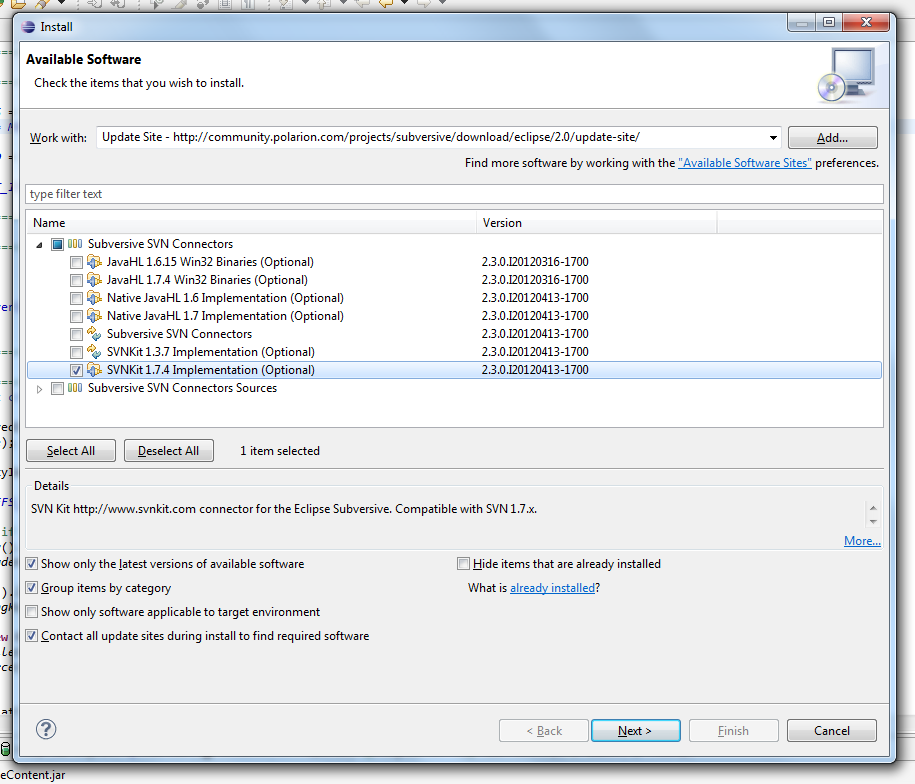The height and width of the screenshot is (784, 915).
Task: Click the Next > button
Action: (x=635, y=730)
